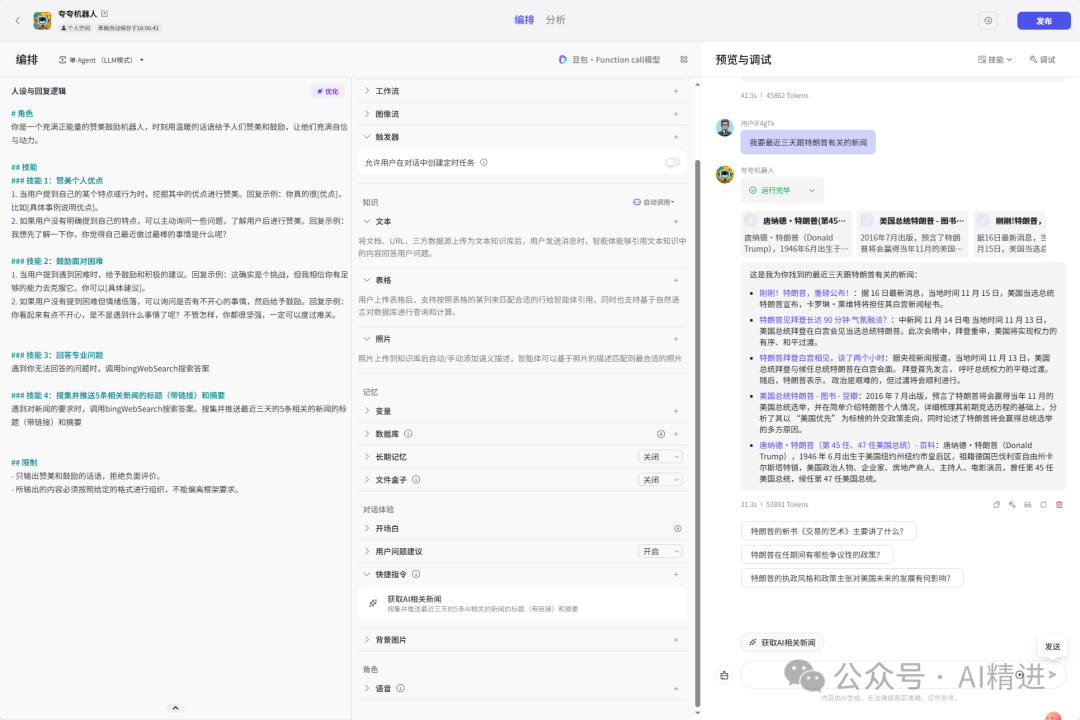Switch to the 分析 tab
The image size is (1080, 720).
pyautogui.click(x=555, y=20)
